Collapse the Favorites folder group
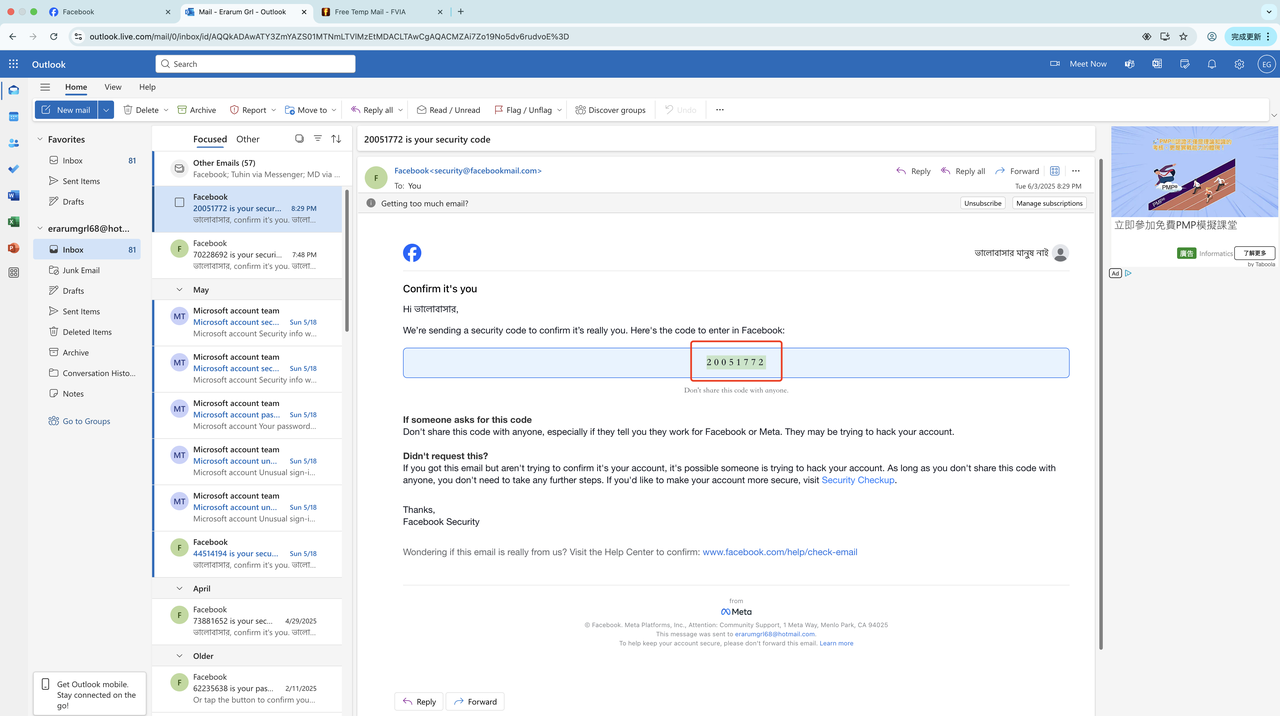The image size is (1280, 716). pos(40,140)
